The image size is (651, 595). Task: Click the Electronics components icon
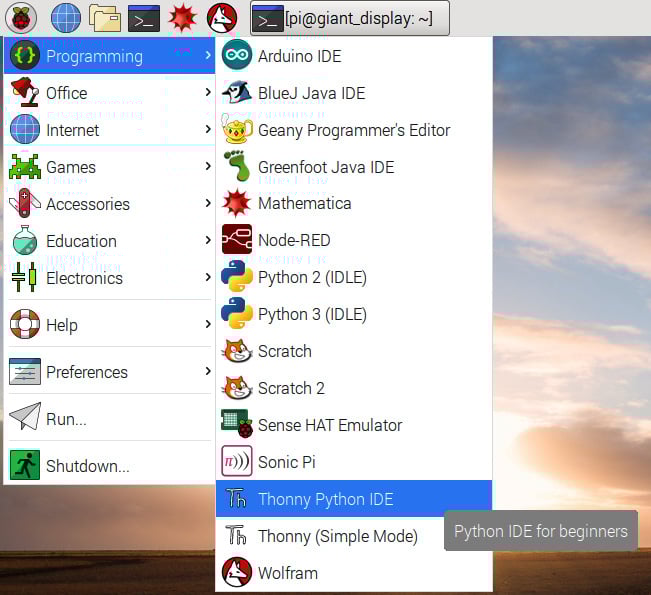[24, 277]
